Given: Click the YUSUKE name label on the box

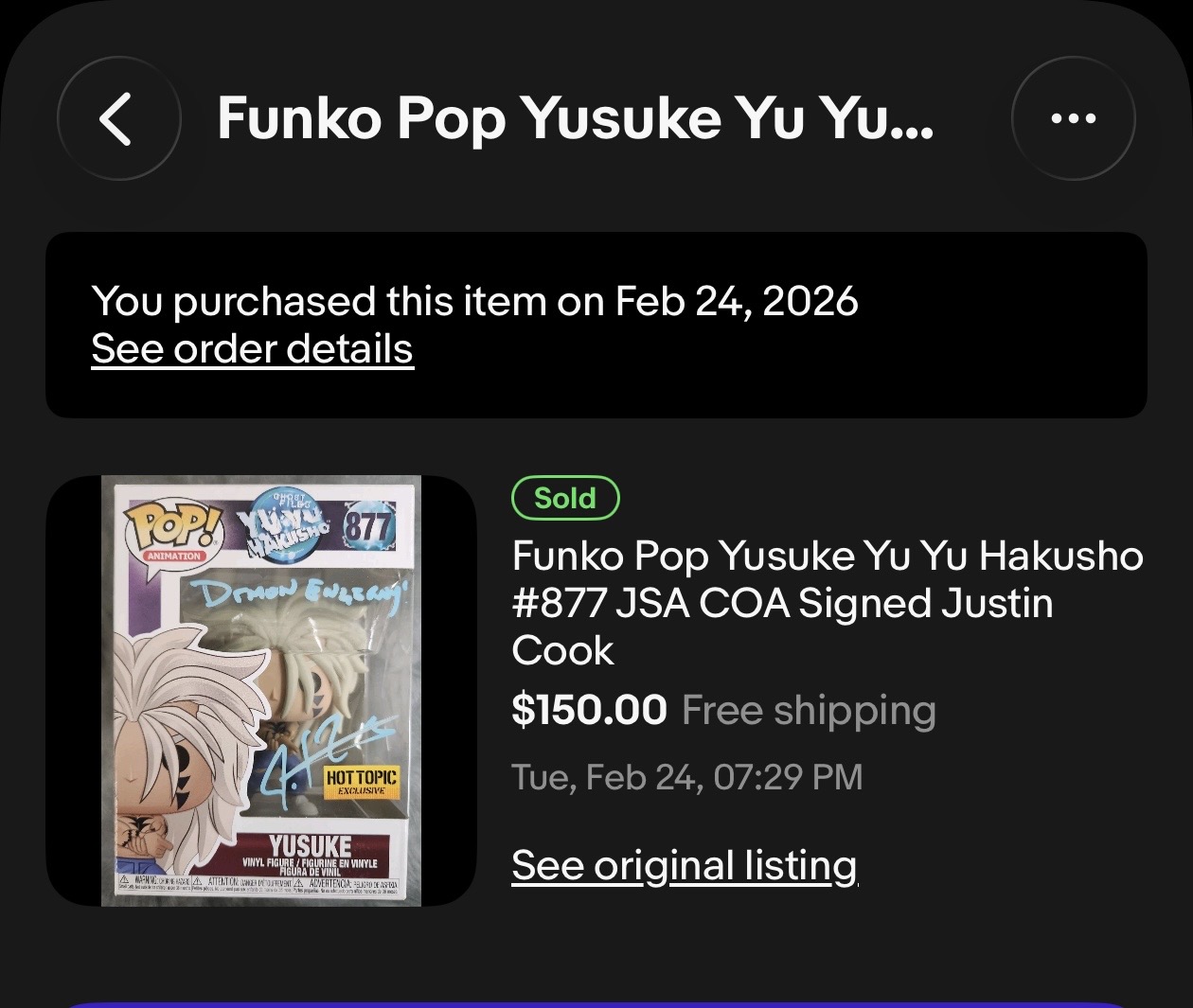Looking at the screenshot, I should 311,845.
